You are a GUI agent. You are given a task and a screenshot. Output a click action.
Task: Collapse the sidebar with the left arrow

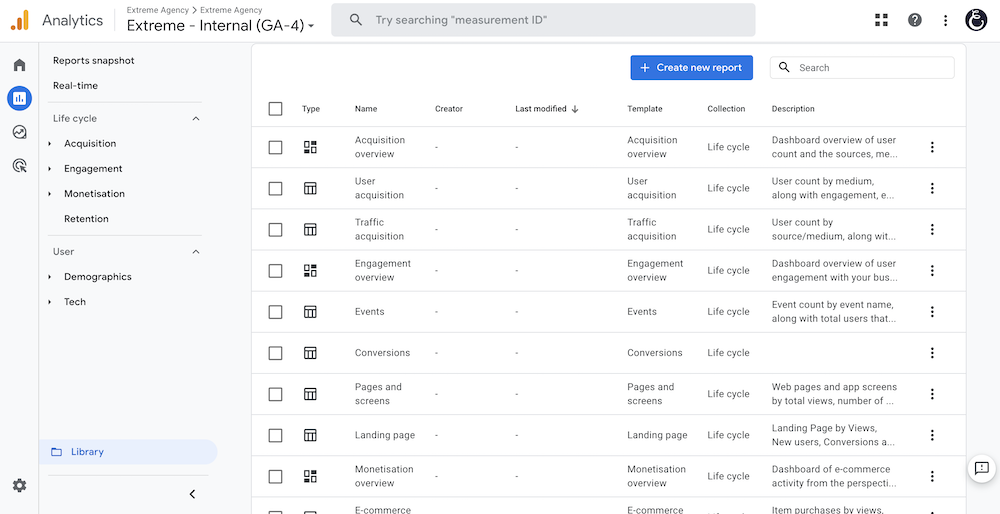coord(192,494)
